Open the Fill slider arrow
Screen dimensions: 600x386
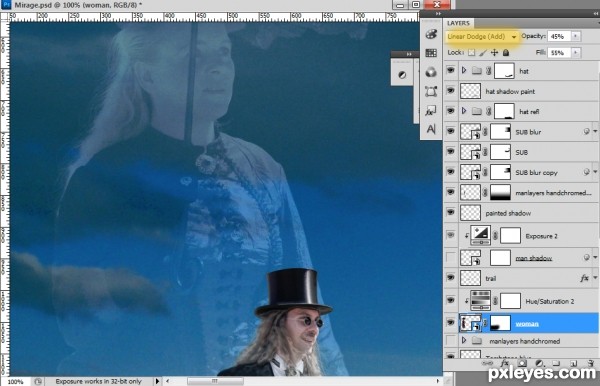click(576, 52)
